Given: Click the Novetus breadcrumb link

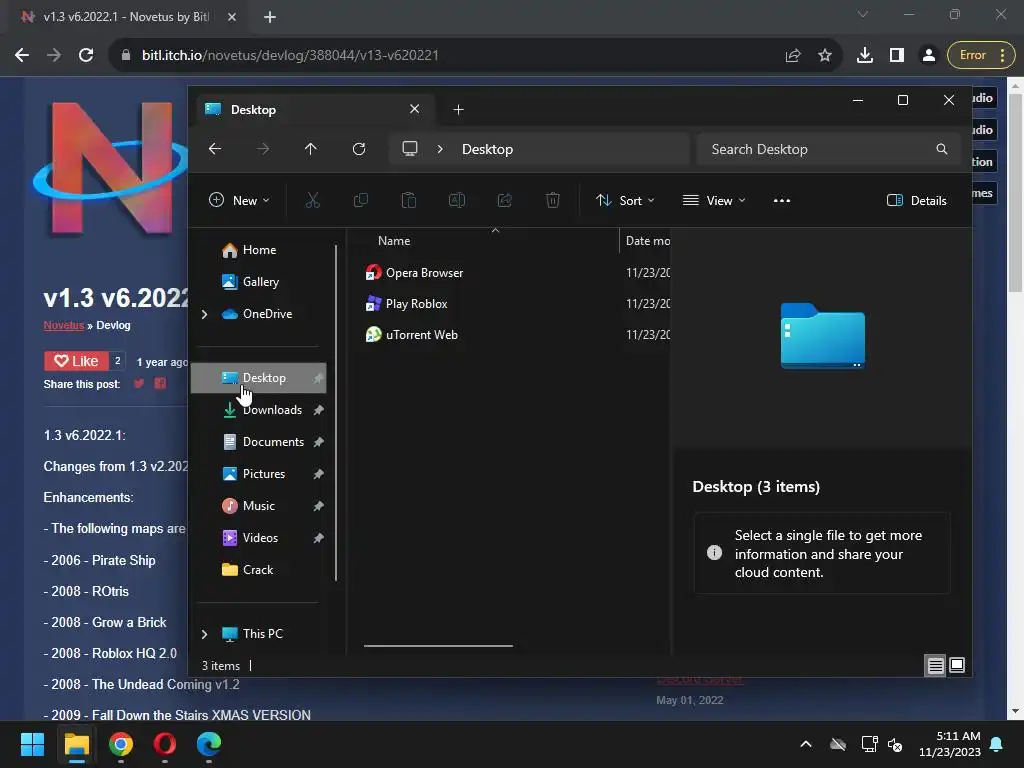Looking at the screenshot, I should point(64,325).
